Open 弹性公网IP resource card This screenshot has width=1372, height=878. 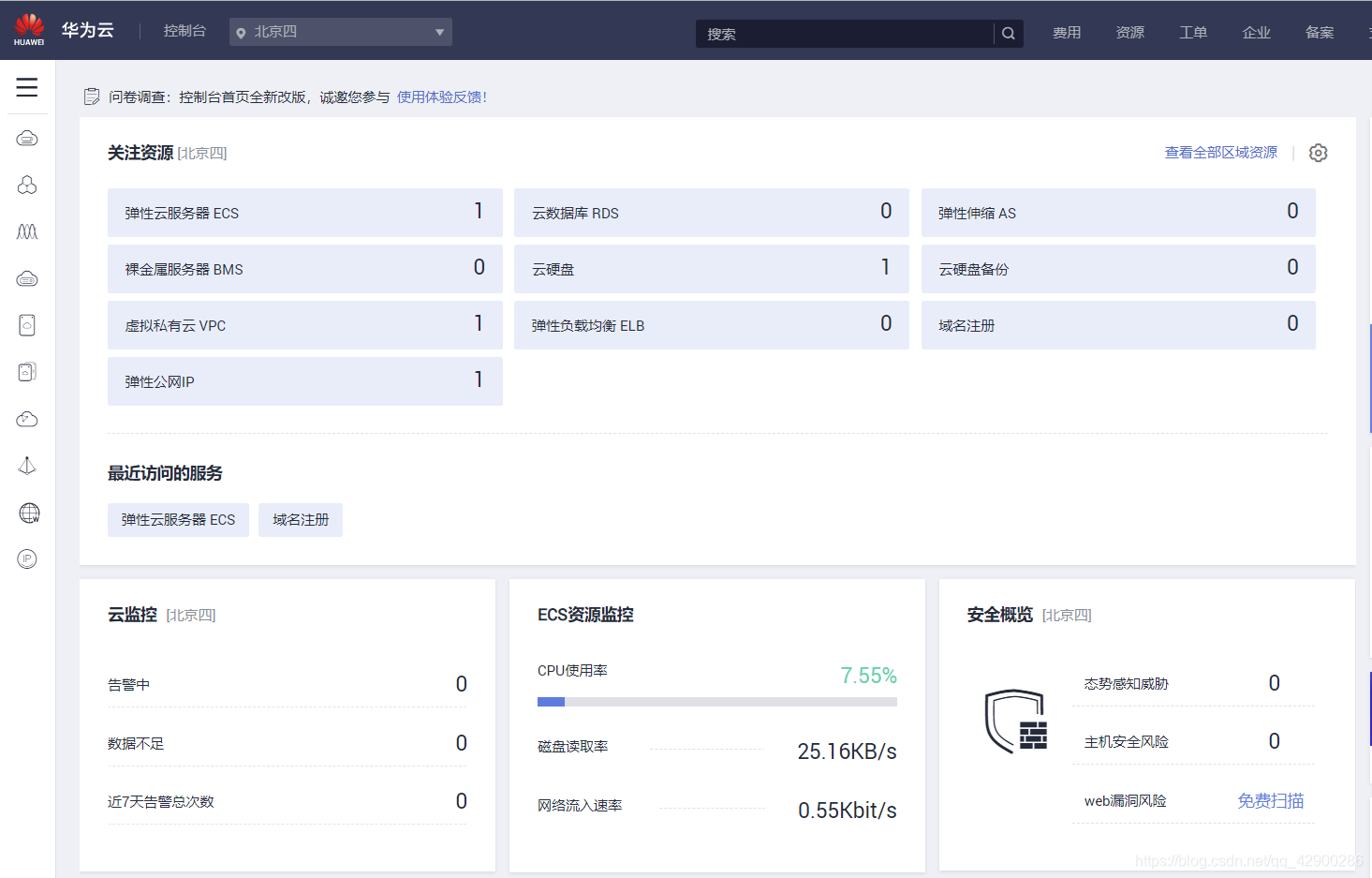tap(305, 381)
